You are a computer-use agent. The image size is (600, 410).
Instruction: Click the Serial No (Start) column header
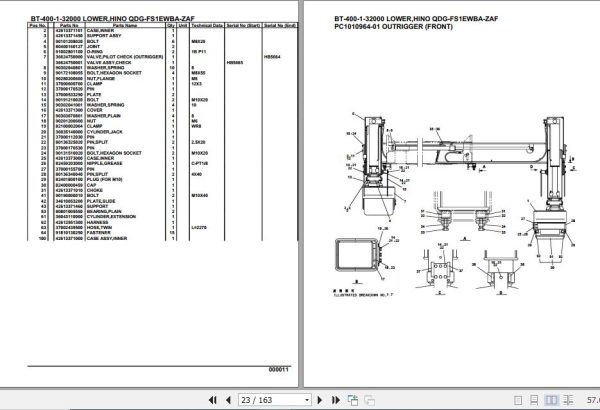pos(243,25)
